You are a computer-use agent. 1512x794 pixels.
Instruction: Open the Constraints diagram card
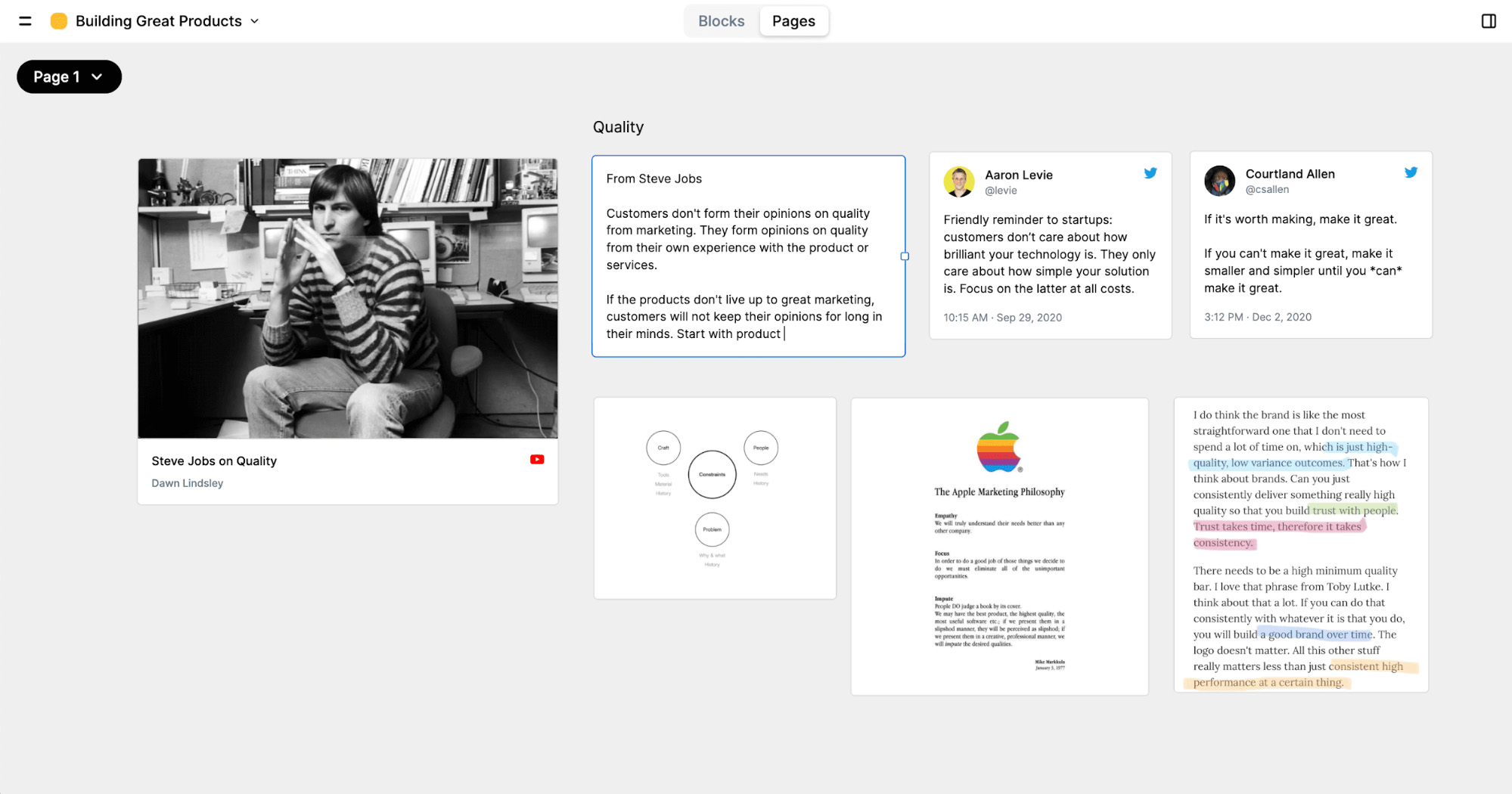(715, 498)
